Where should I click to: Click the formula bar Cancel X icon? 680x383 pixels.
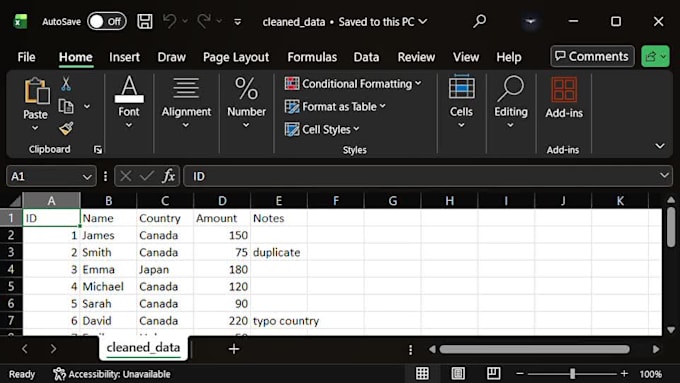tap(126, 176)
